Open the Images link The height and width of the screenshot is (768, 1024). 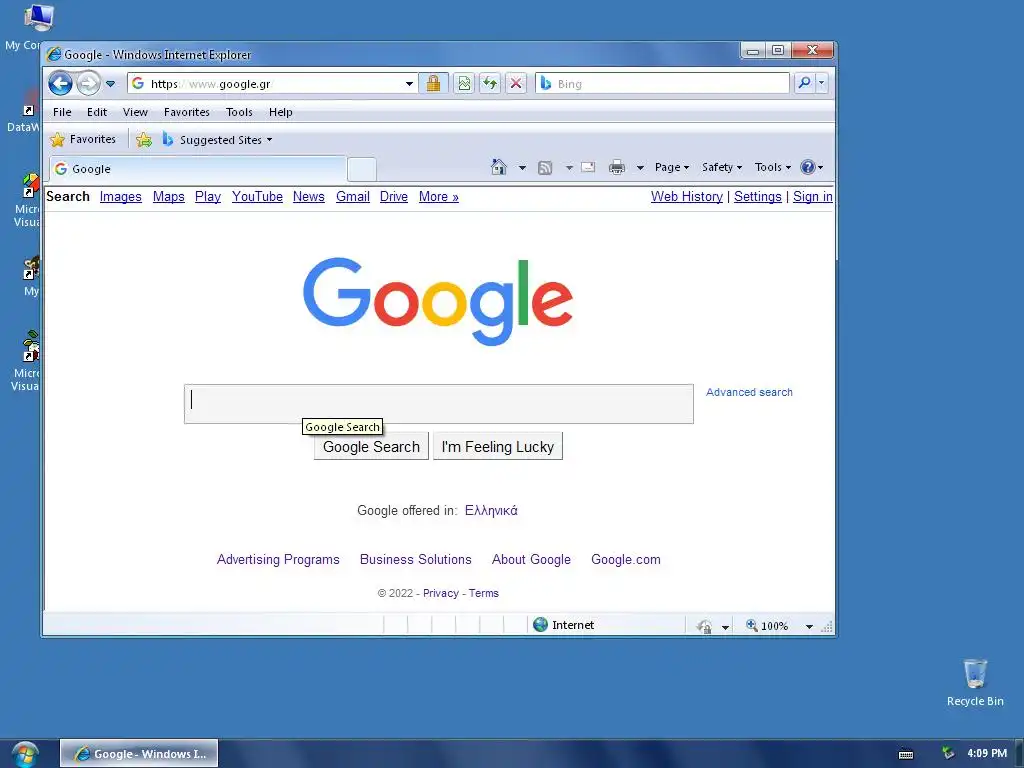click(x=121, y=197)
